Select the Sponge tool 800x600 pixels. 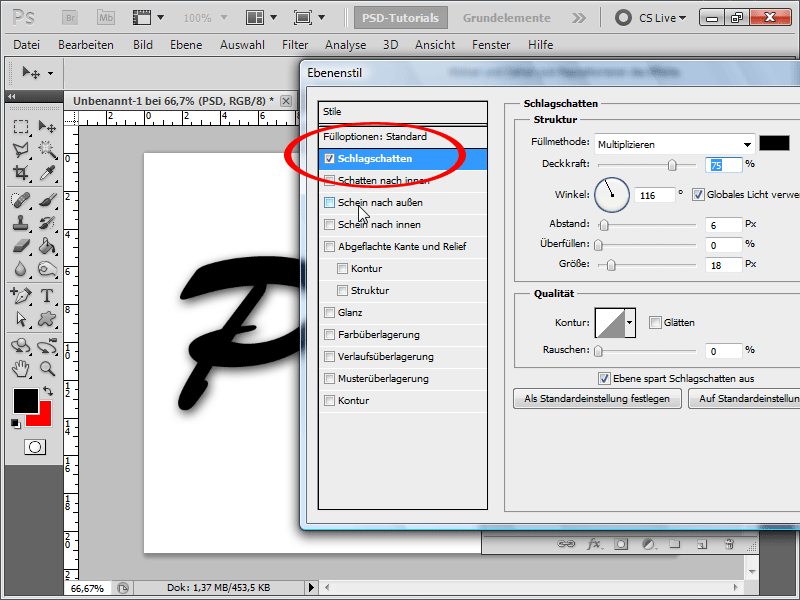pos(47,269)
